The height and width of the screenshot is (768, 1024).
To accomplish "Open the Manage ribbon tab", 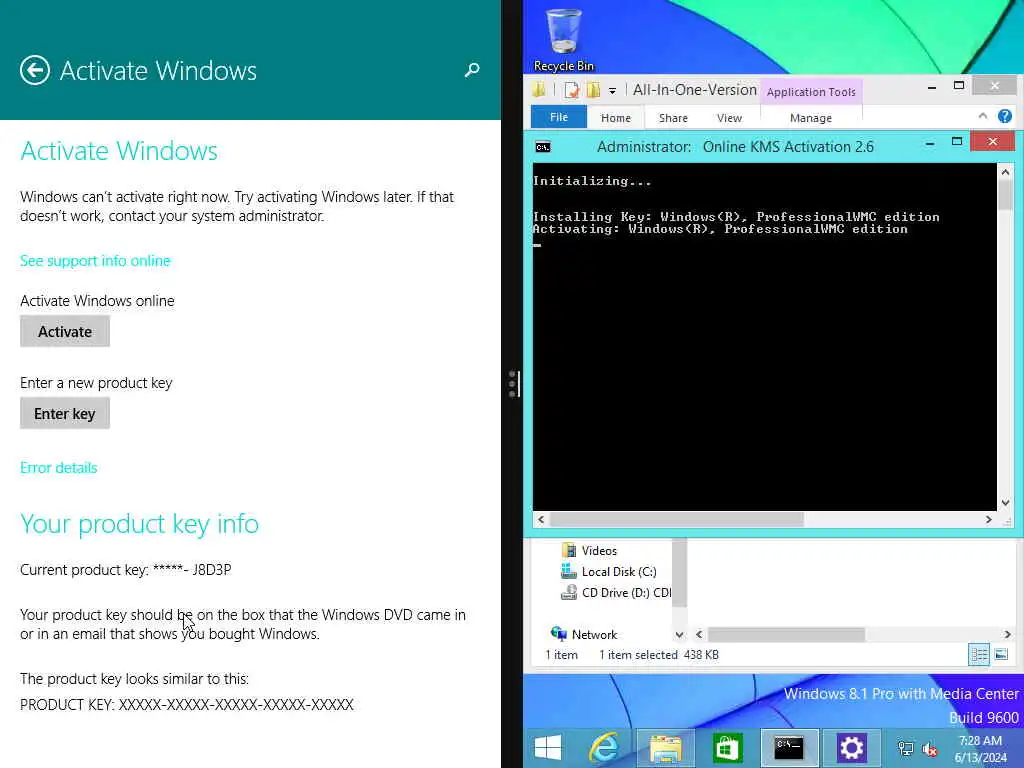I will point(811,118).
